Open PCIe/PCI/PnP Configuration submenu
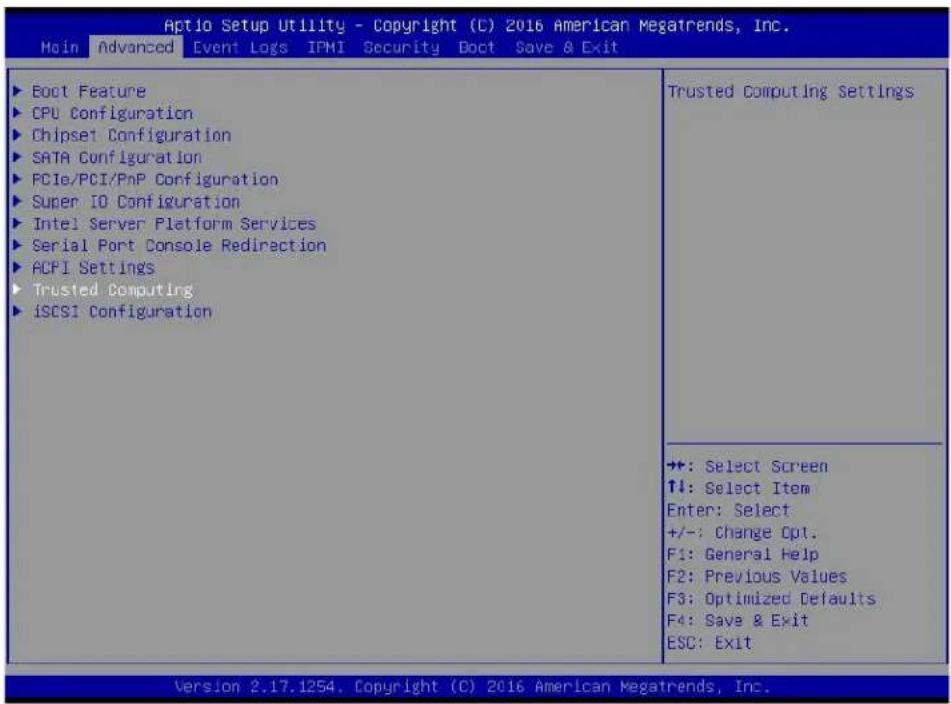The width and height of the screenshot is (951, 704). point(155,179)
